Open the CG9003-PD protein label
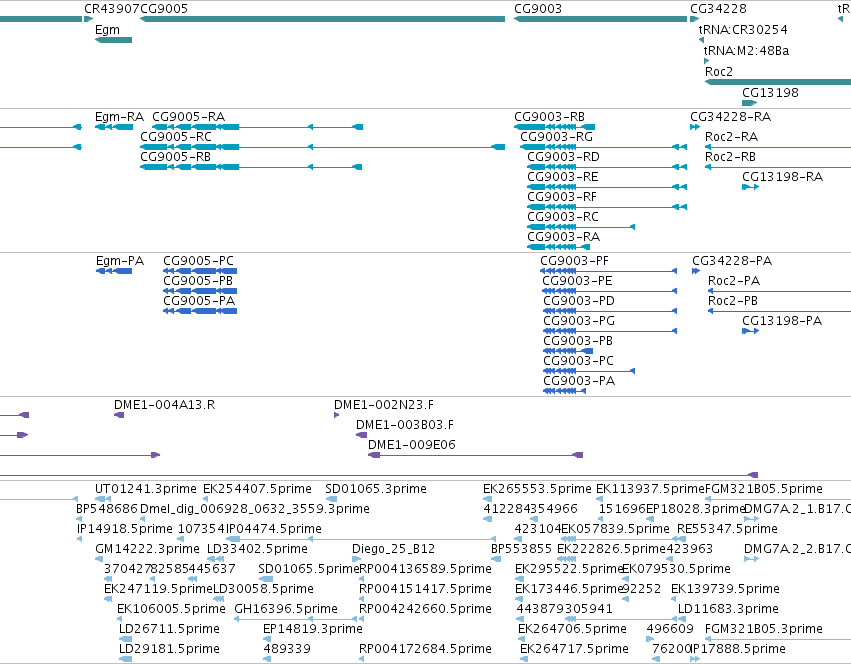Image resolution: width=851 pixels, height=664 pixels. click(579, 301)
